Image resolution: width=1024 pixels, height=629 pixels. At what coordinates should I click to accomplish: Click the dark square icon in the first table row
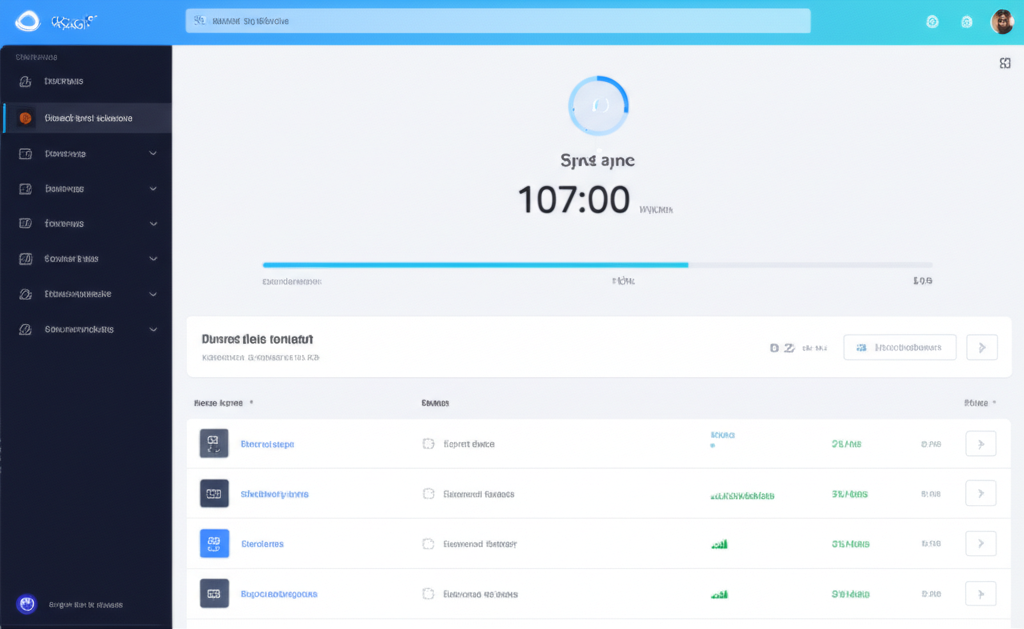213,443
